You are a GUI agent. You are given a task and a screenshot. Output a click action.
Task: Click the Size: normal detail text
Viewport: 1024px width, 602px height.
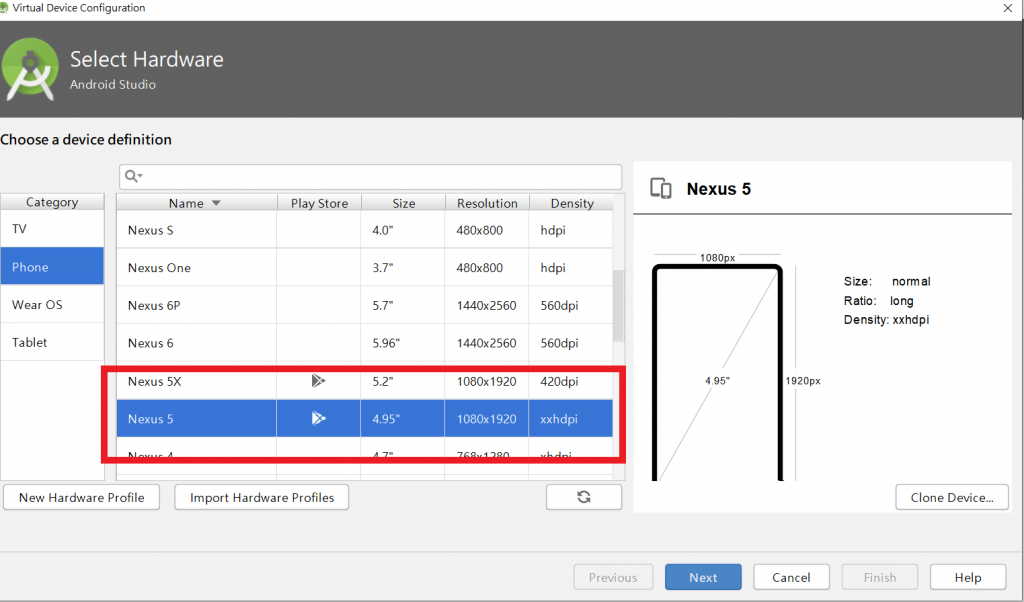pos(887,281)
